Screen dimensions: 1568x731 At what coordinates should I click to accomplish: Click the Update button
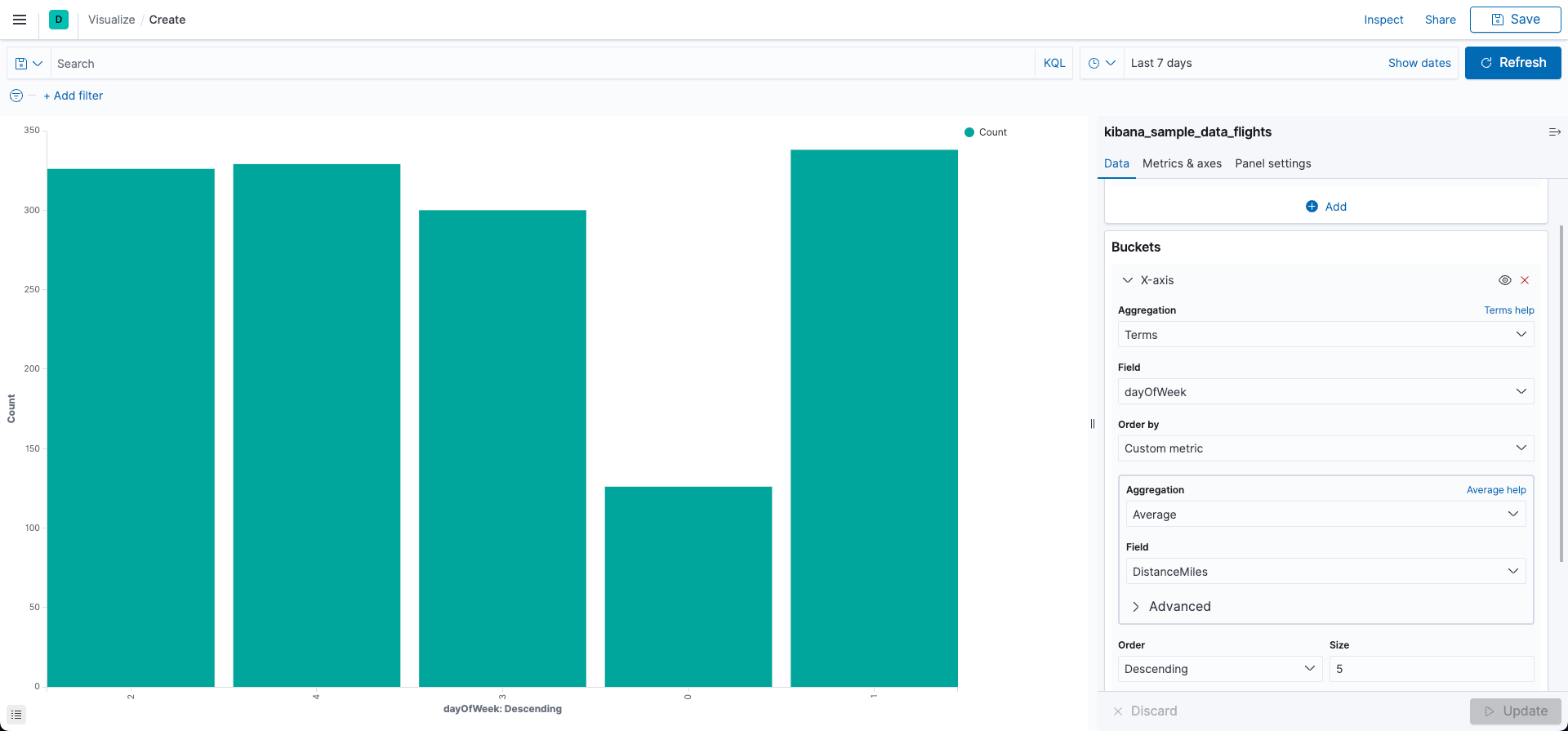(1516, 711)
